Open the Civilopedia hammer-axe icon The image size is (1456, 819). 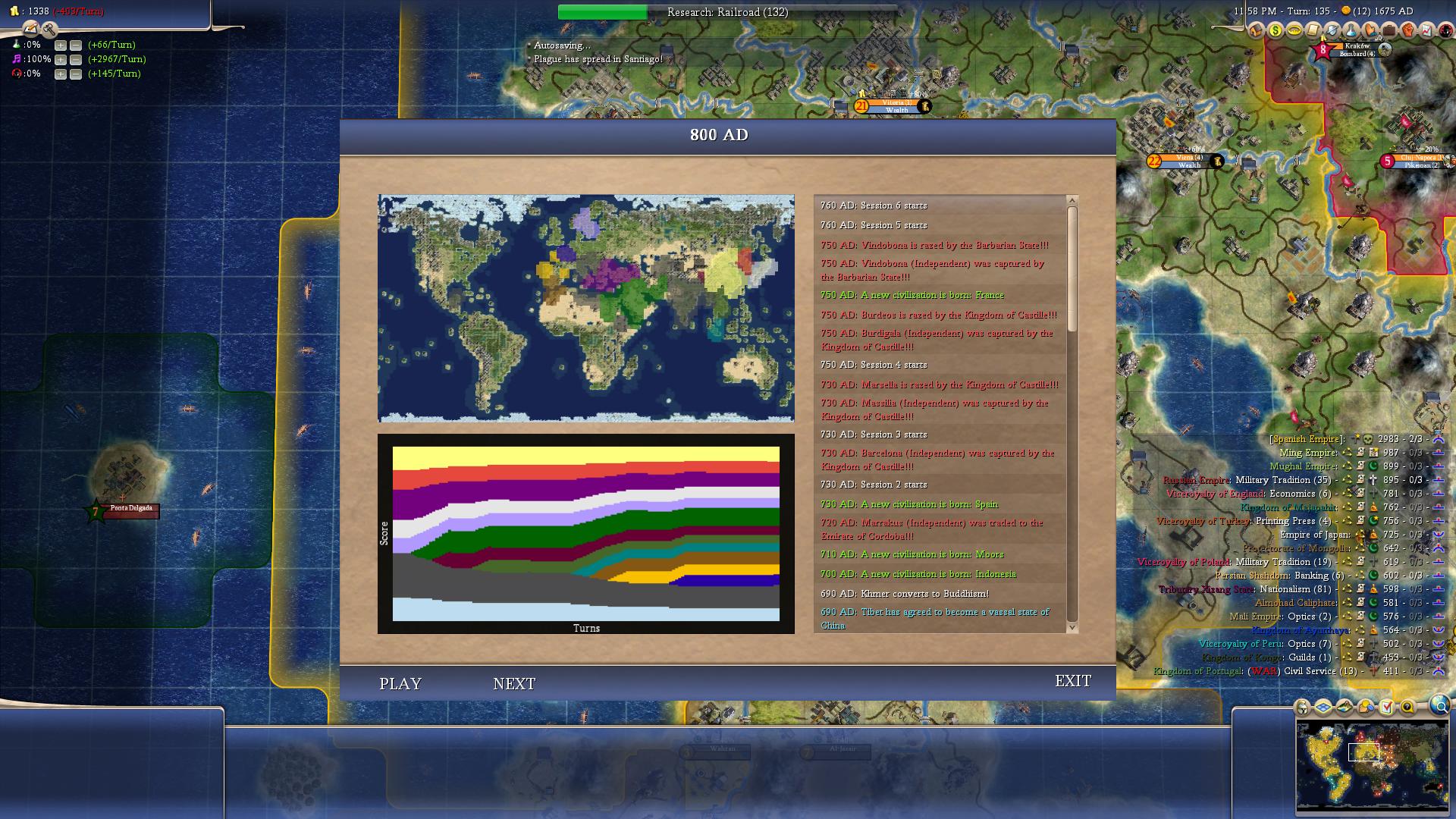50,30
